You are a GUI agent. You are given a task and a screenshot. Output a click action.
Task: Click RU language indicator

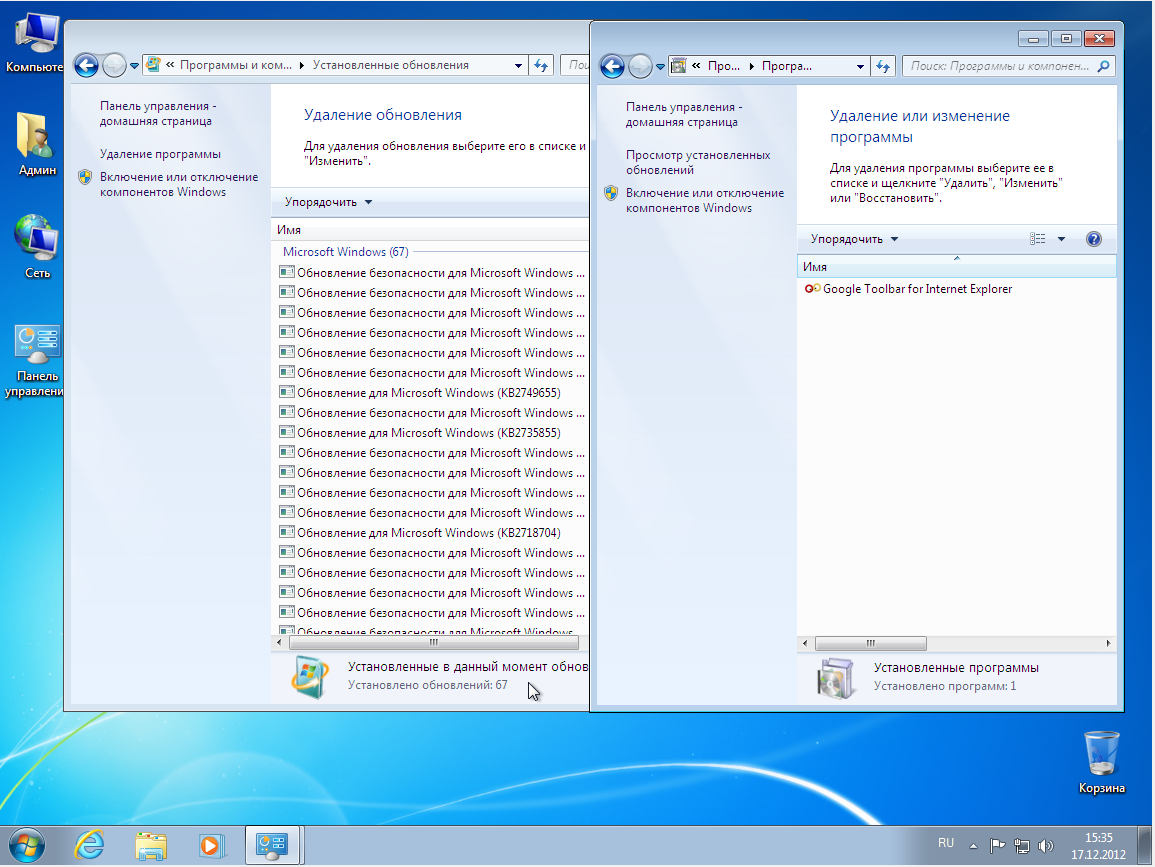pyautogui.click(x=946, y=843)
